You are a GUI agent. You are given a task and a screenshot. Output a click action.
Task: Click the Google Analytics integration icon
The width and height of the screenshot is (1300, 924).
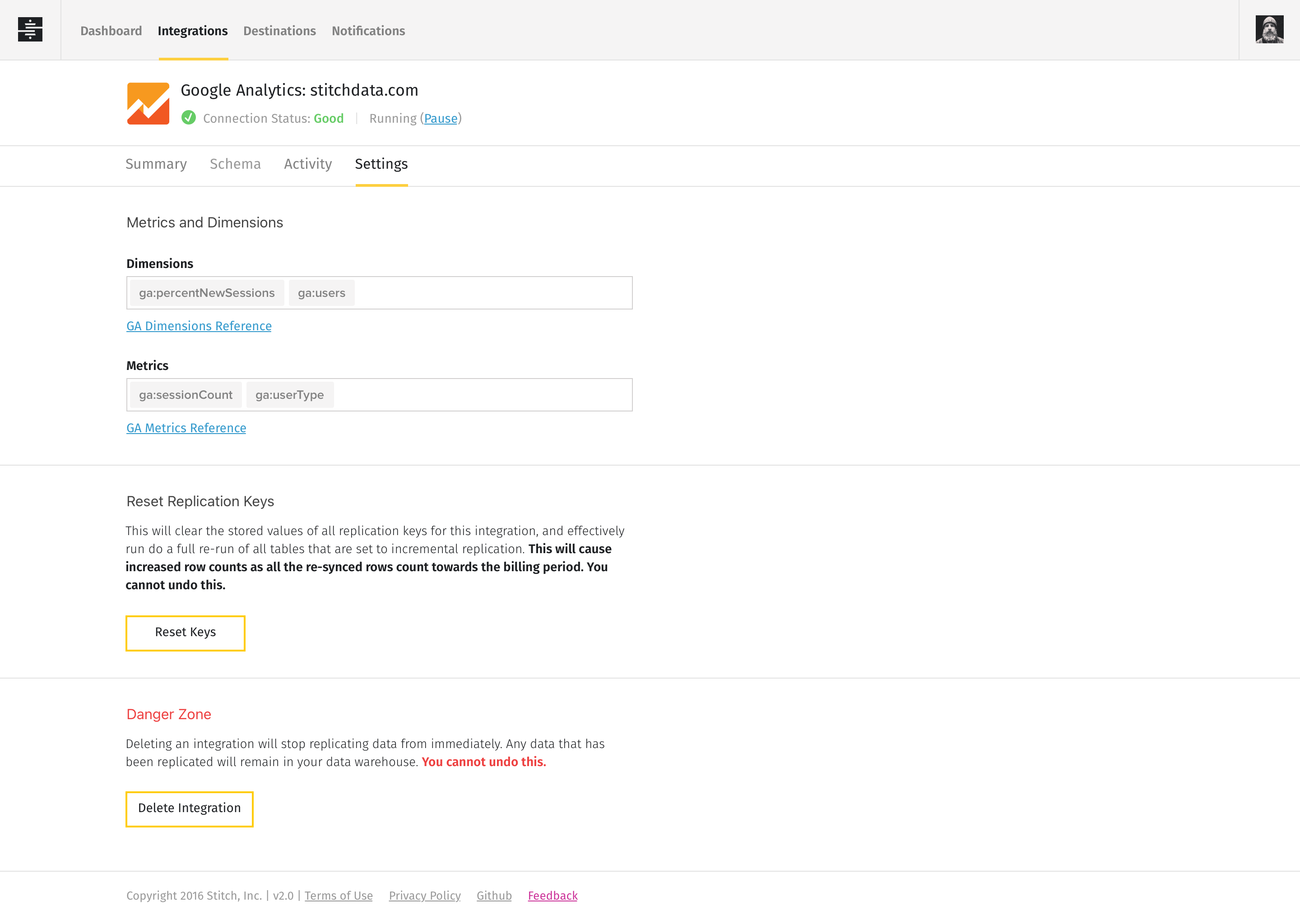pyautogui.click(x=148, y=104)
